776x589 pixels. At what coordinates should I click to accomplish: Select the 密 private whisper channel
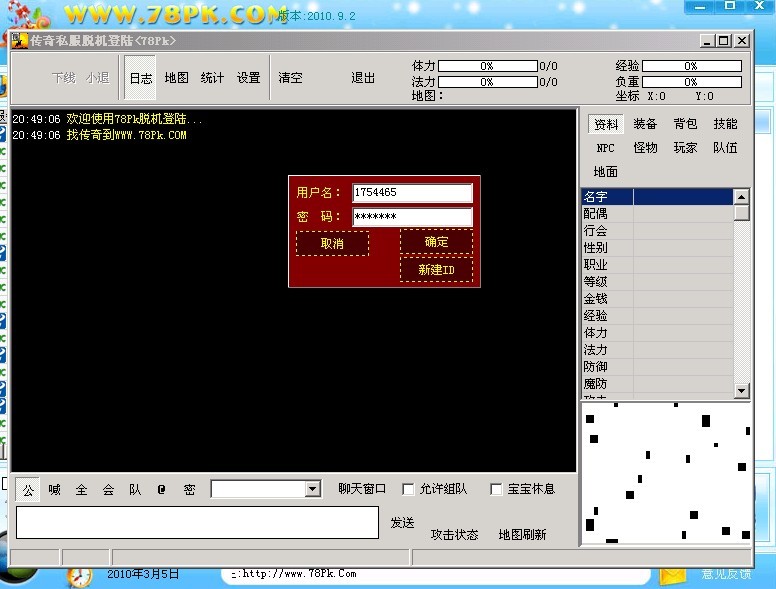pos(189,490)
